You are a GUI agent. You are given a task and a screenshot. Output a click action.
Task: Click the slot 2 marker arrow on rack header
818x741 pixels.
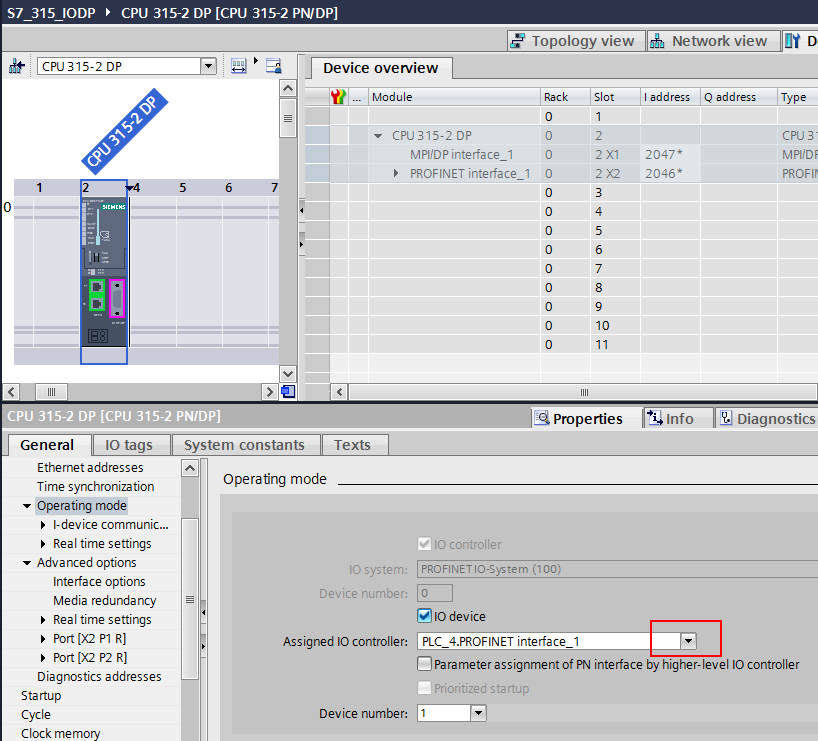[129, 188]
